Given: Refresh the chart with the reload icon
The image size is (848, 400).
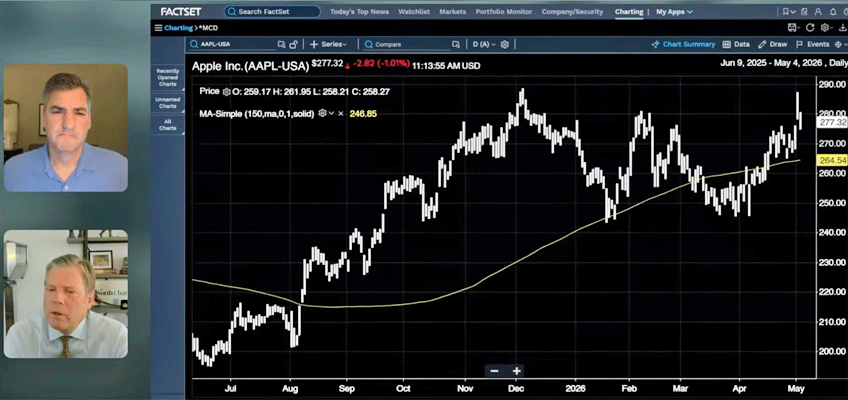Looking at the screenshot, I should pos(810,28).
